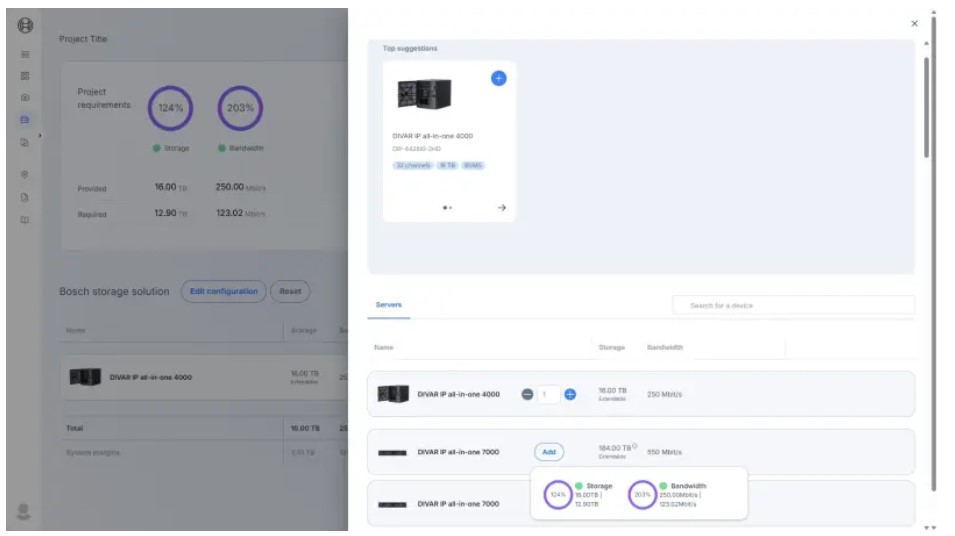Click the 203% bandwidth ring in popup summary
955x536 pixels.
click(642, 495)
